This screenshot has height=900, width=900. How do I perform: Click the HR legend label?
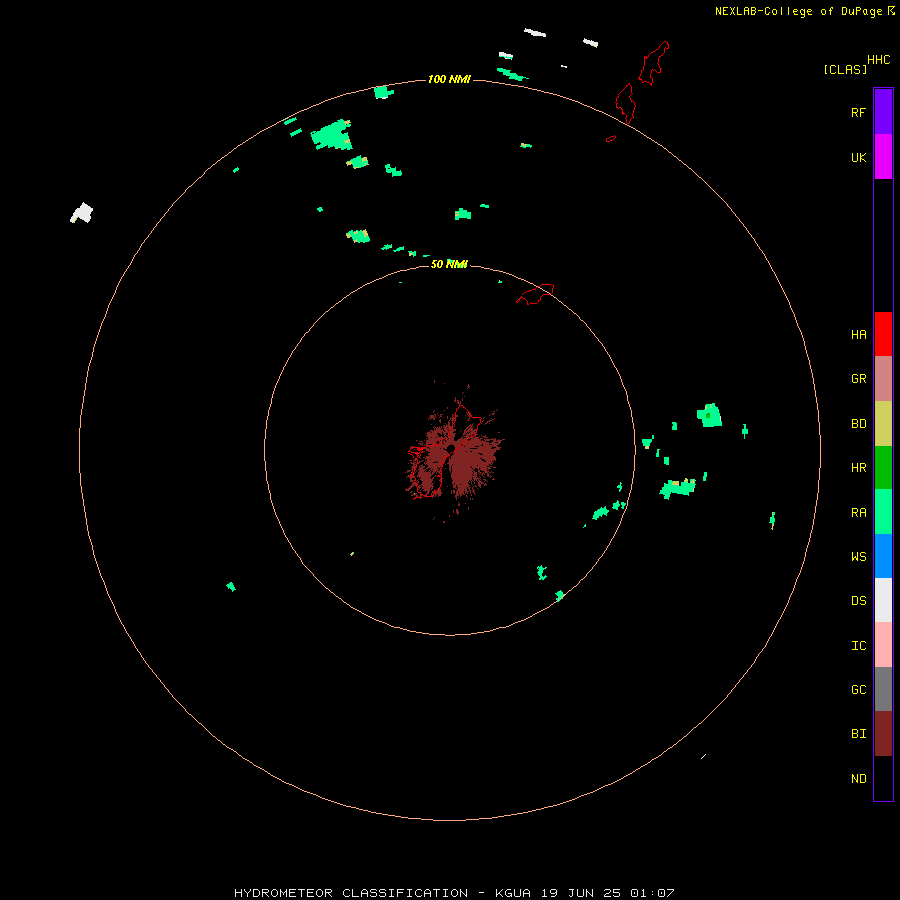click(x=858, y=468)
